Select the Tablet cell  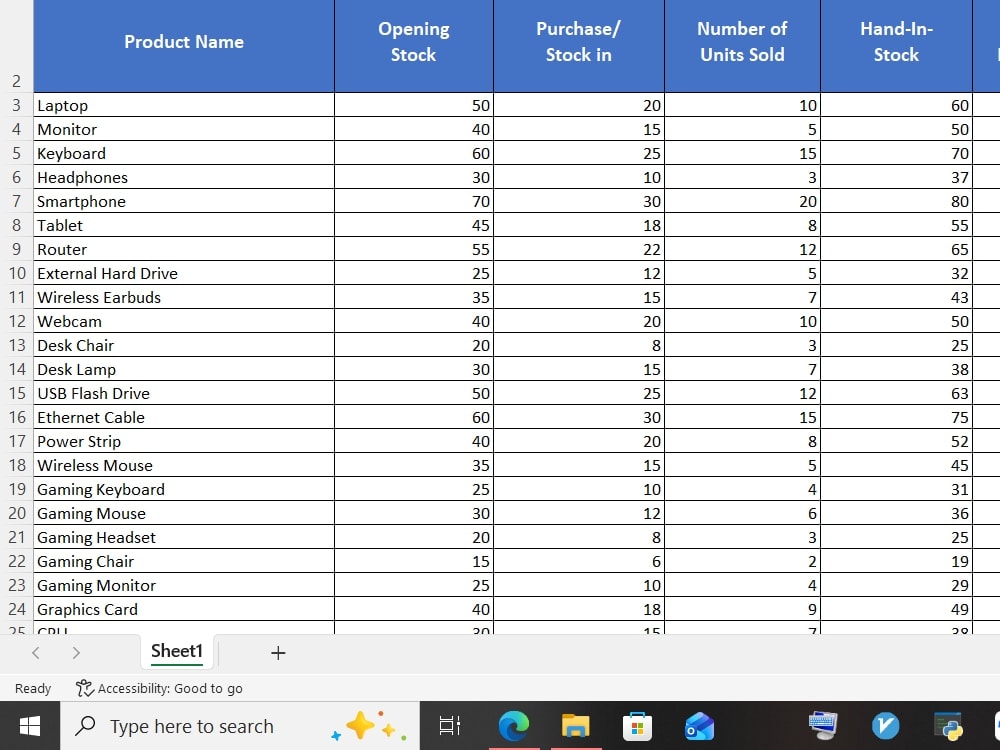click(184, 225)
